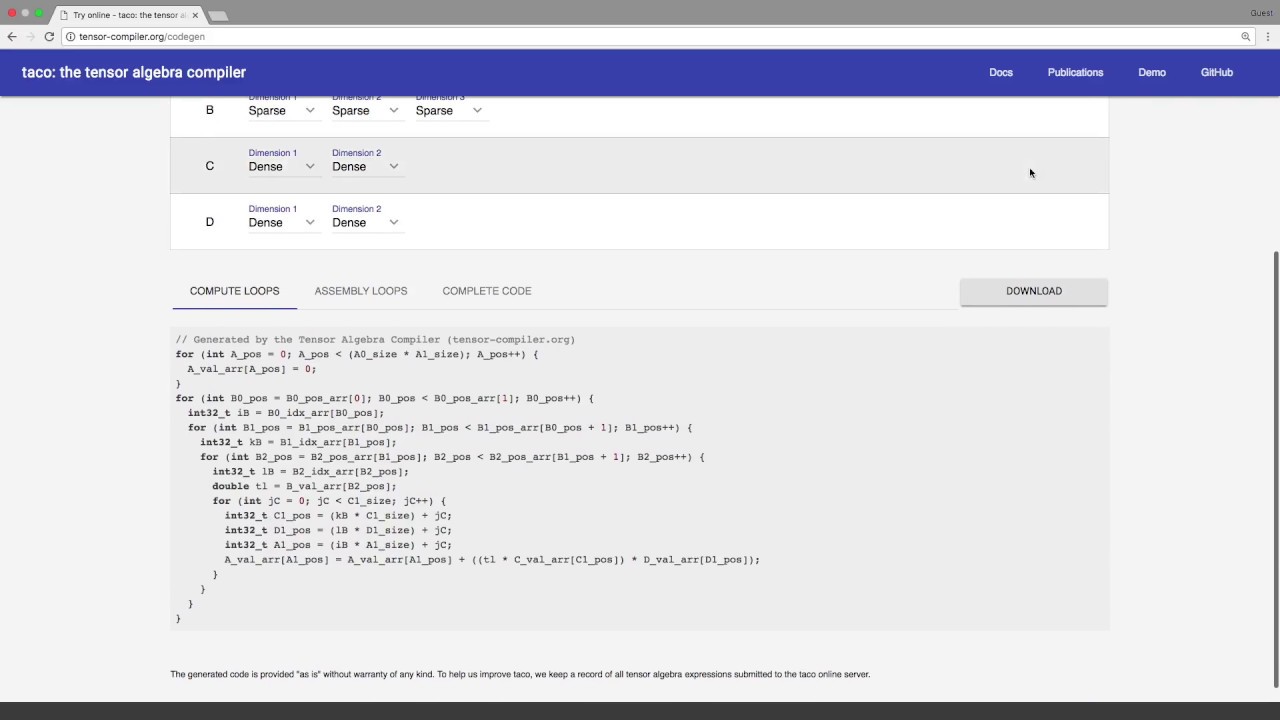Click the code line 'int32_t lB = B2_idx_arr[B2_pos];'
The image size is (1280, 720).
pos(310,471)
